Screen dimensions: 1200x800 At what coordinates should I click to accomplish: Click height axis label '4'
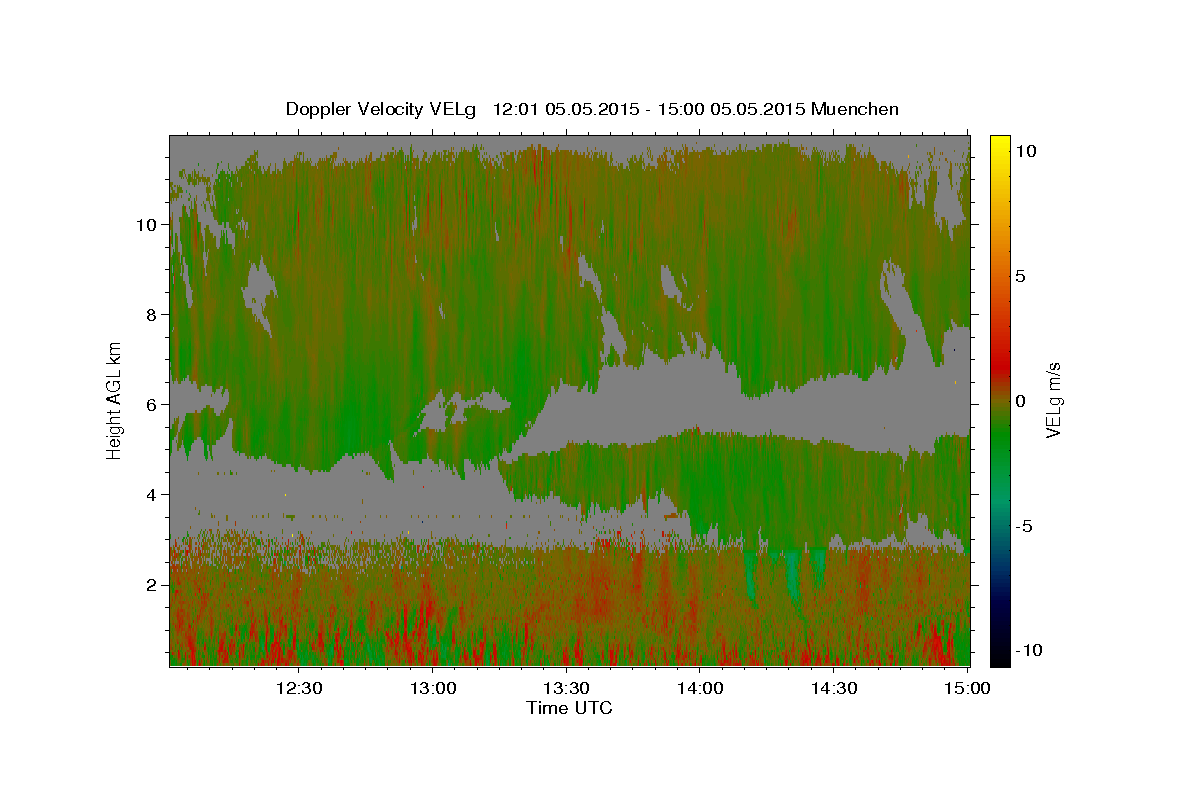point(152,495)
